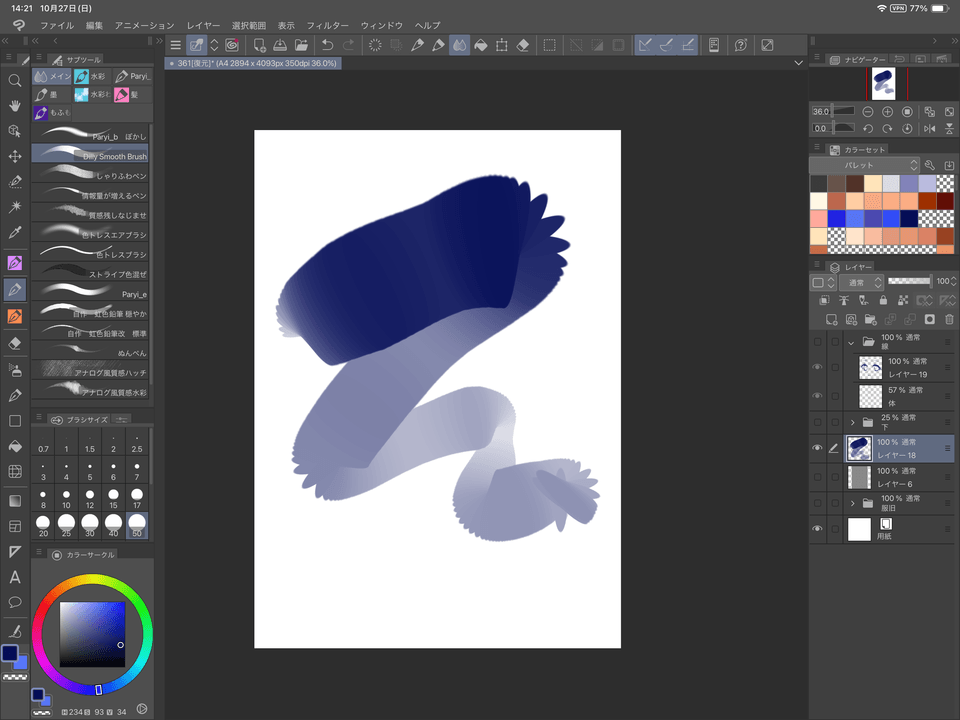The image size is (960, 720).
Task: Open the 通常 blending mode dropdown
Action: click(864, 281)
